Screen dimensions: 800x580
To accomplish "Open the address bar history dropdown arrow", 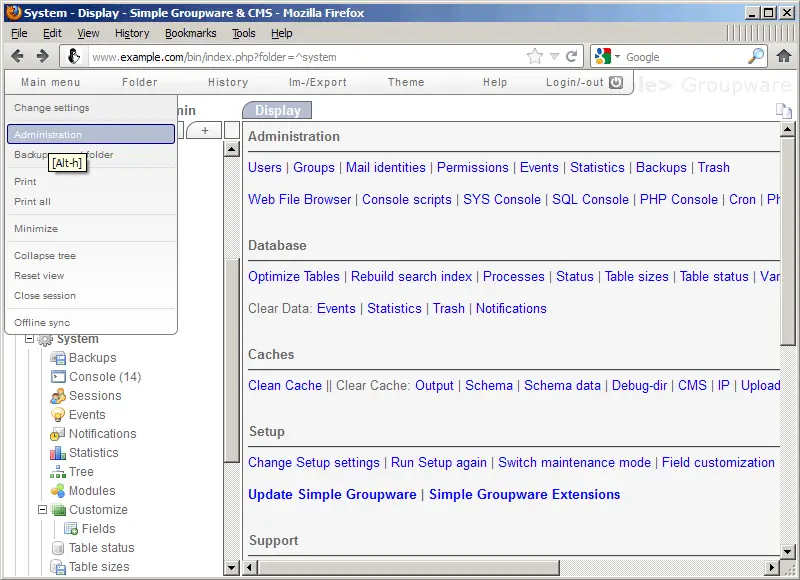I will pyautogui.click(x=555, y=57).
